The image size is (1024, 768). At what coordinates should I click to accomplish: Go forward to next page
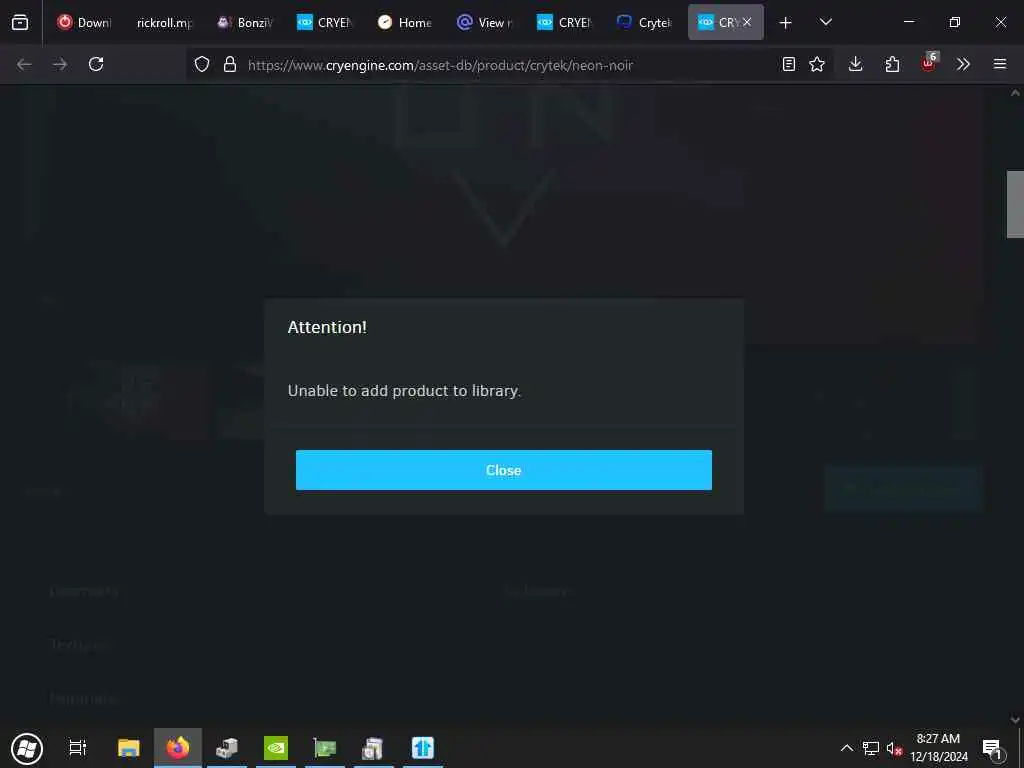[60, 64]
